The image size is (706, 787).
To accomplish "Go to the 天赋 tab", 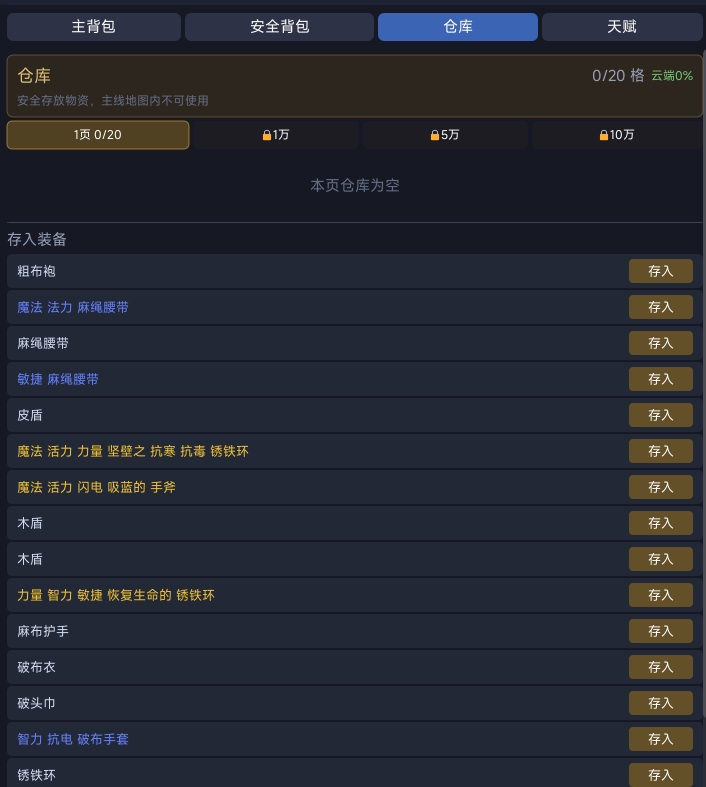I will coord(621,27).
